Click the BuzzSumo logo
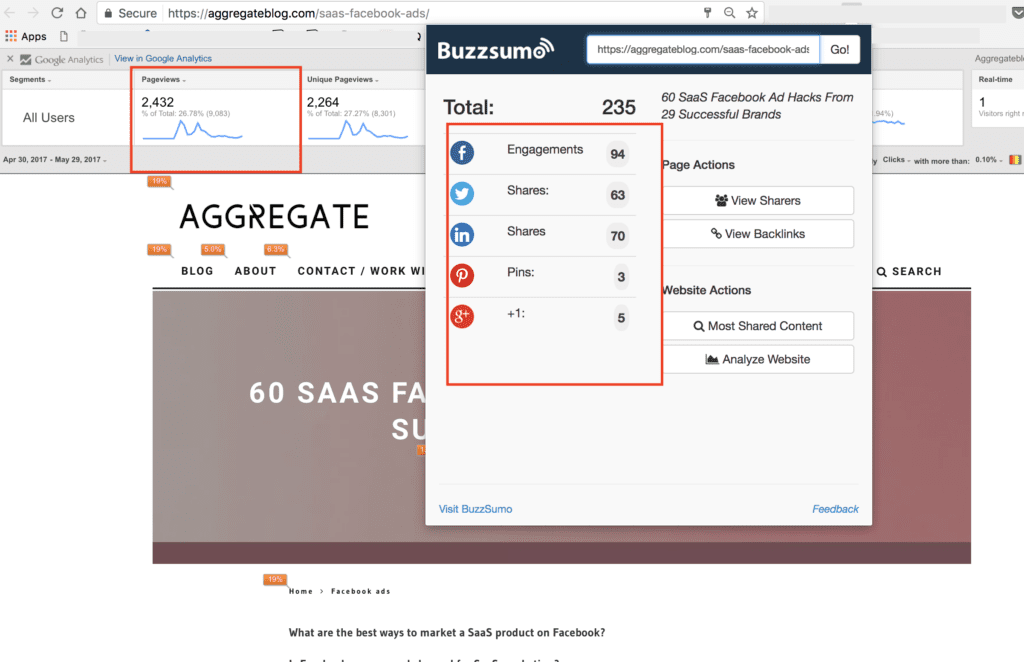The width and height of the screenshot is (1024, 662). pos(496,49)
